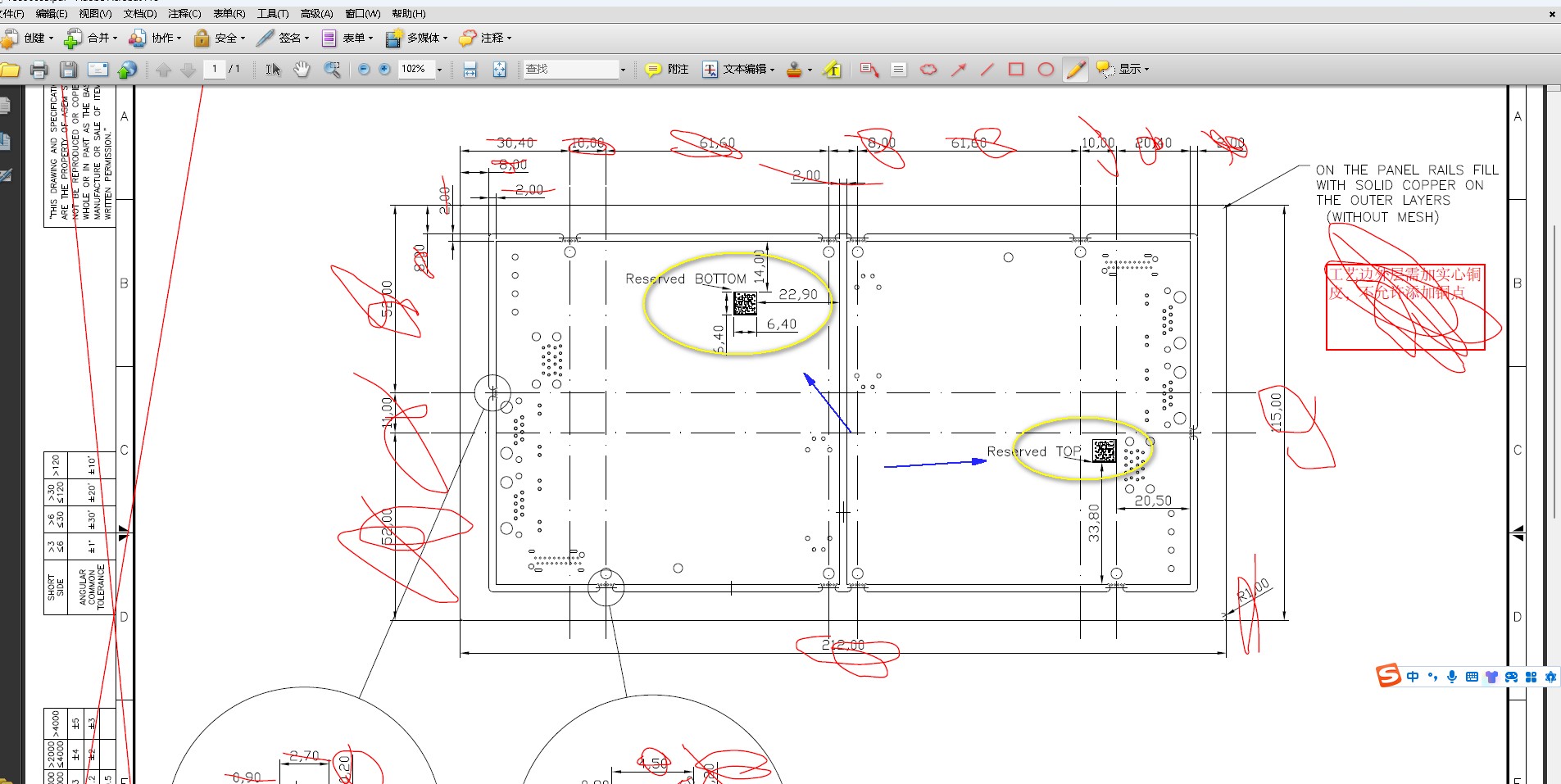Select the red rectangle drawing tool
The width and height of the screenshot is (1561, 784).
1016,70
